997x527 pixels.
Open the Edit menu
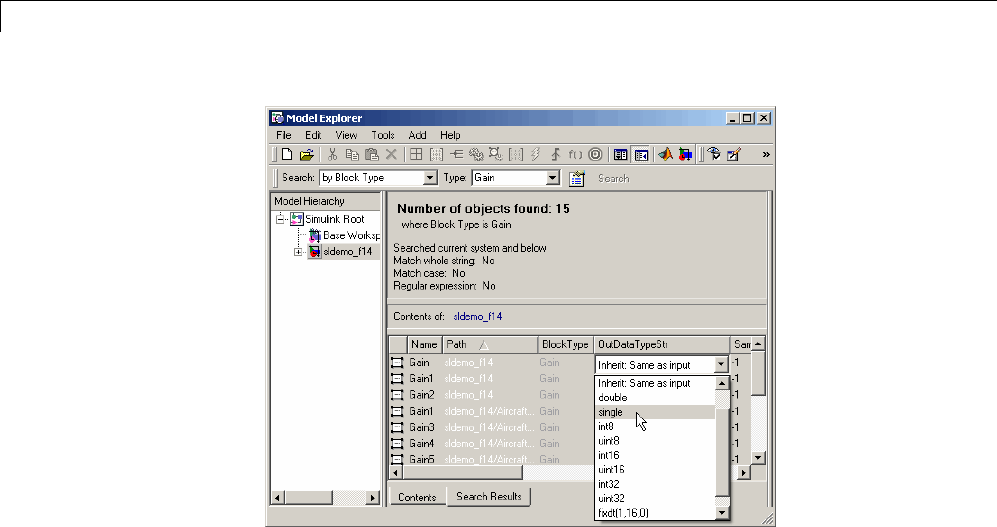tap(313, 135)
